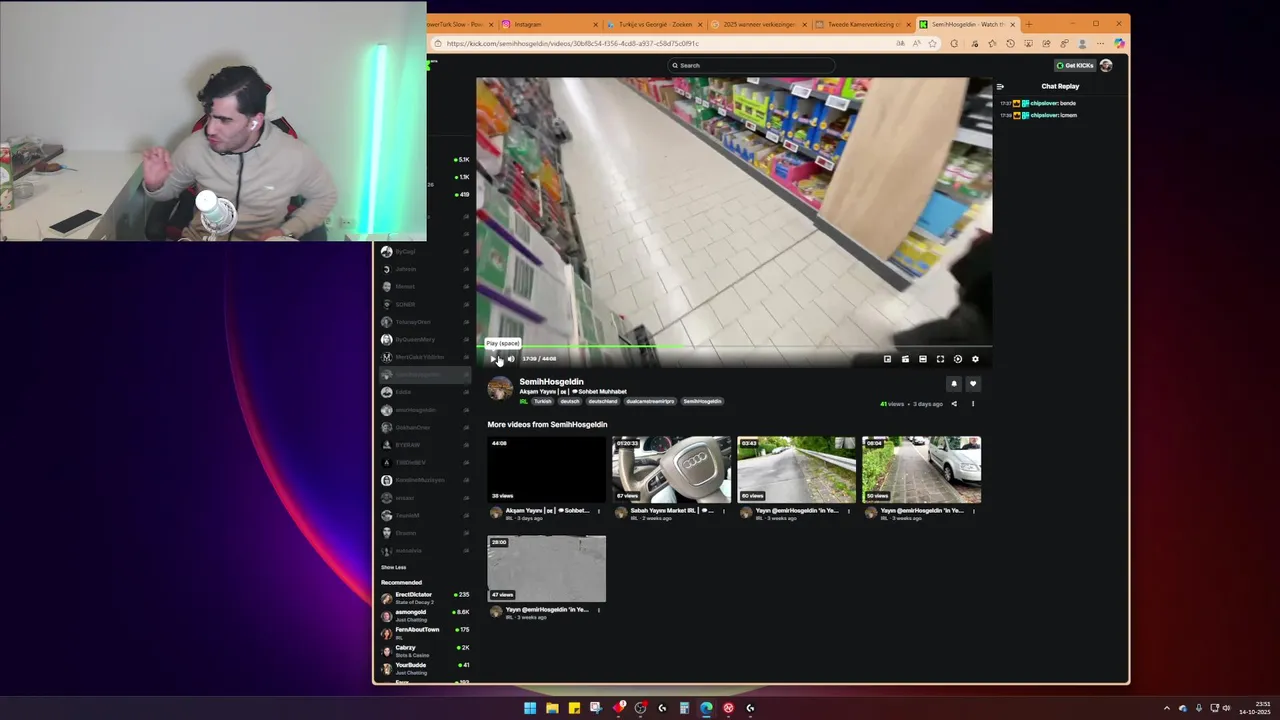Viewport: 1280px width, 720px height.
Task: Share this video
Action: [954, 404]
